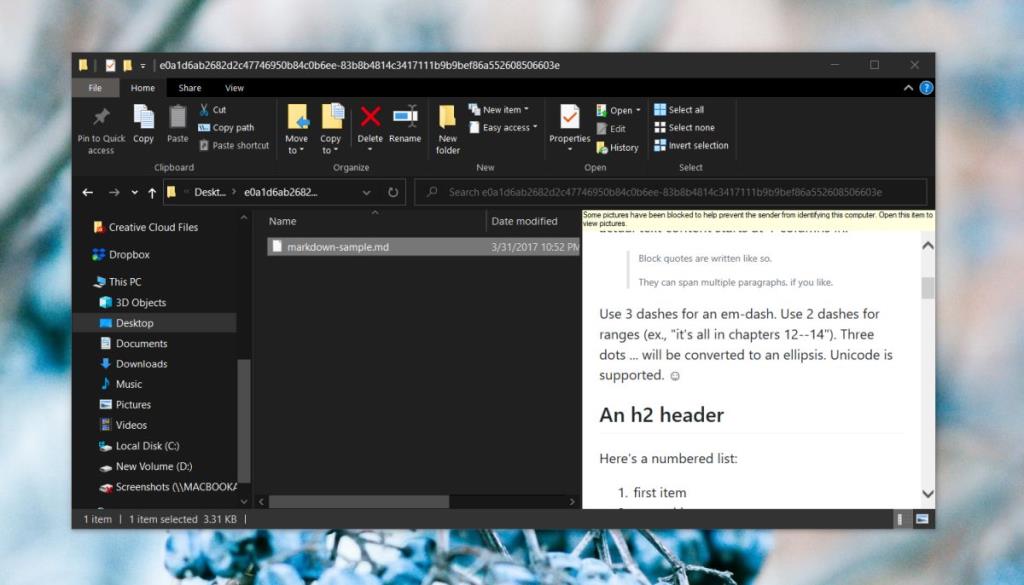Screen dimensions: 1024x585
Task: Click the Copy path icon
Action: pos(232,128)
